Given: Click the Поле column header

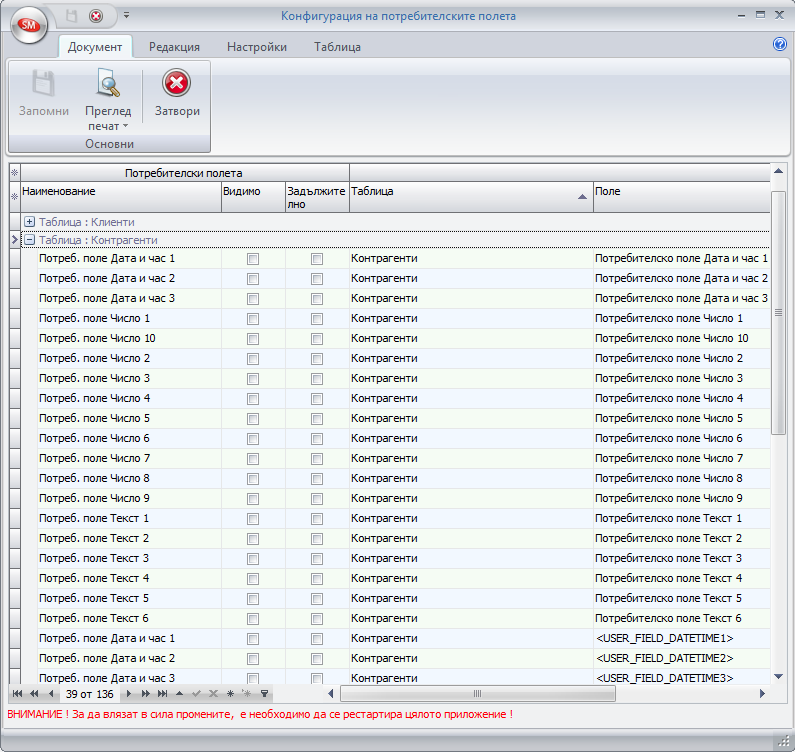Looking at the screenshot, I should pos(682,197).
